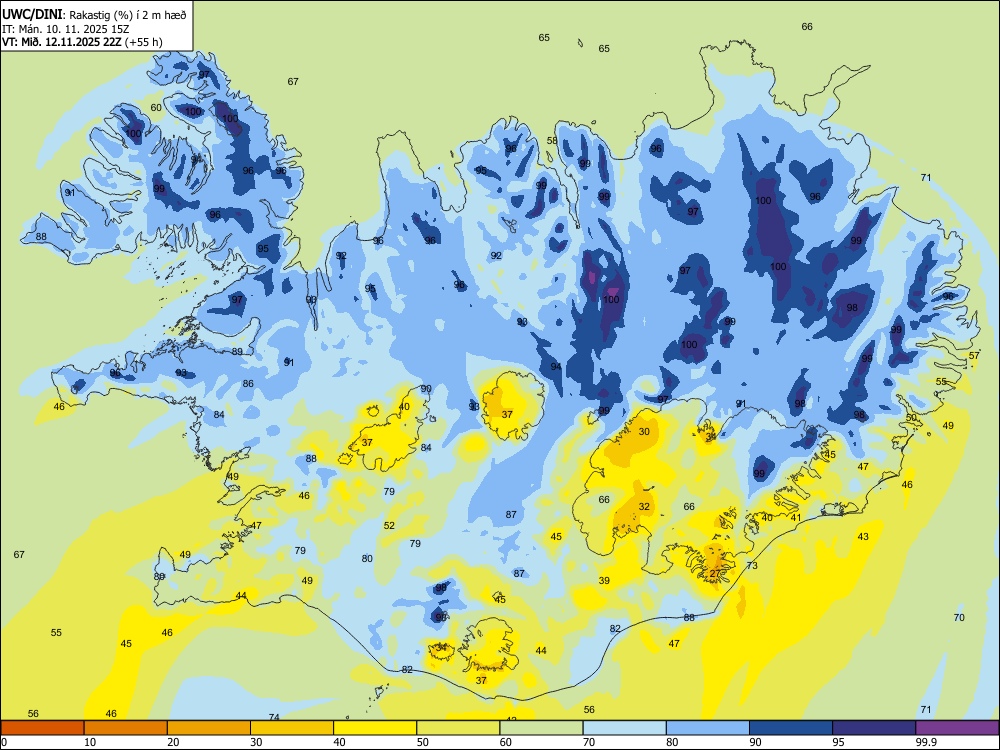Click the map humidity value '32'

point(644,506)
